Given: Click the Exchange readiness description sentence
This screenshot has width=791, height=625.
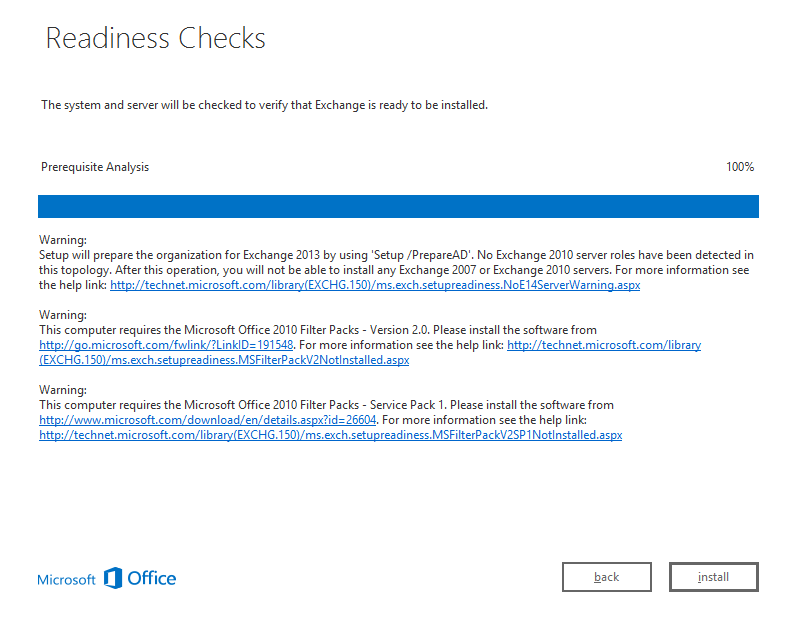Looking at the screenshot, I should pos(264,105).
